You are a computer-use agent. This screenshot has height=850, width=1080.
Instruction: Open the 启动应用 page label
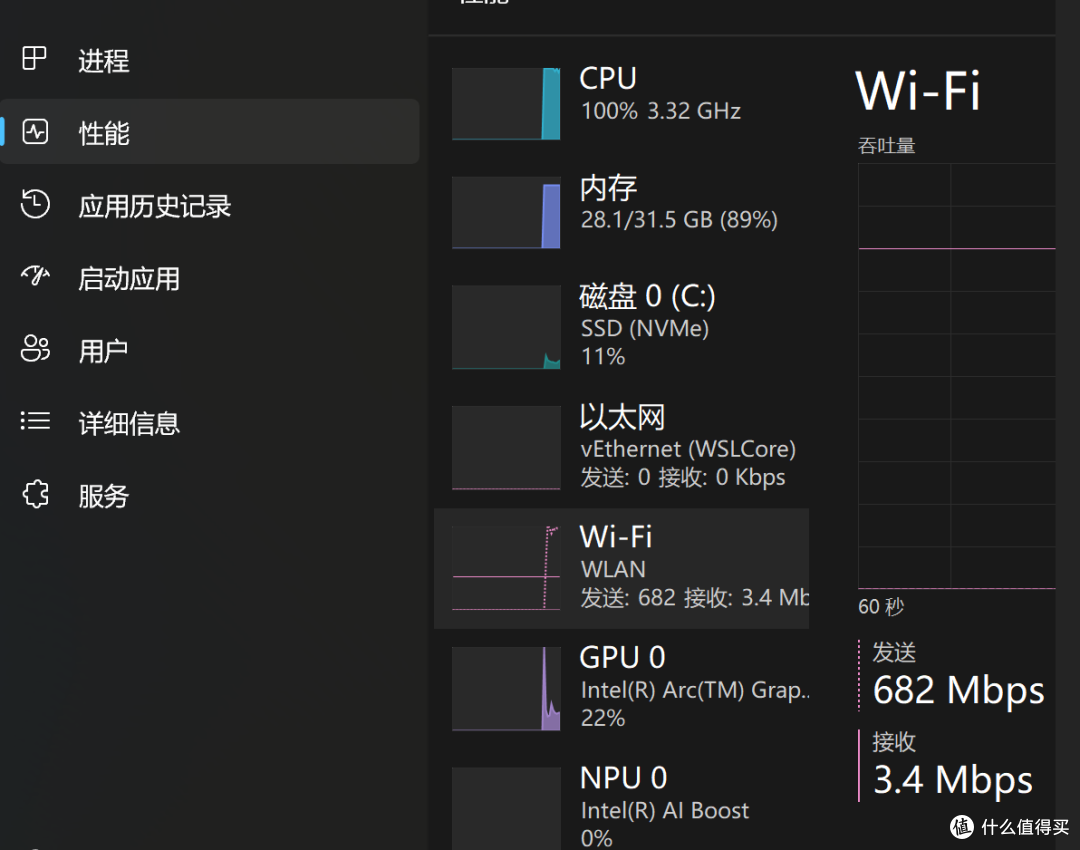pos(129,279)
